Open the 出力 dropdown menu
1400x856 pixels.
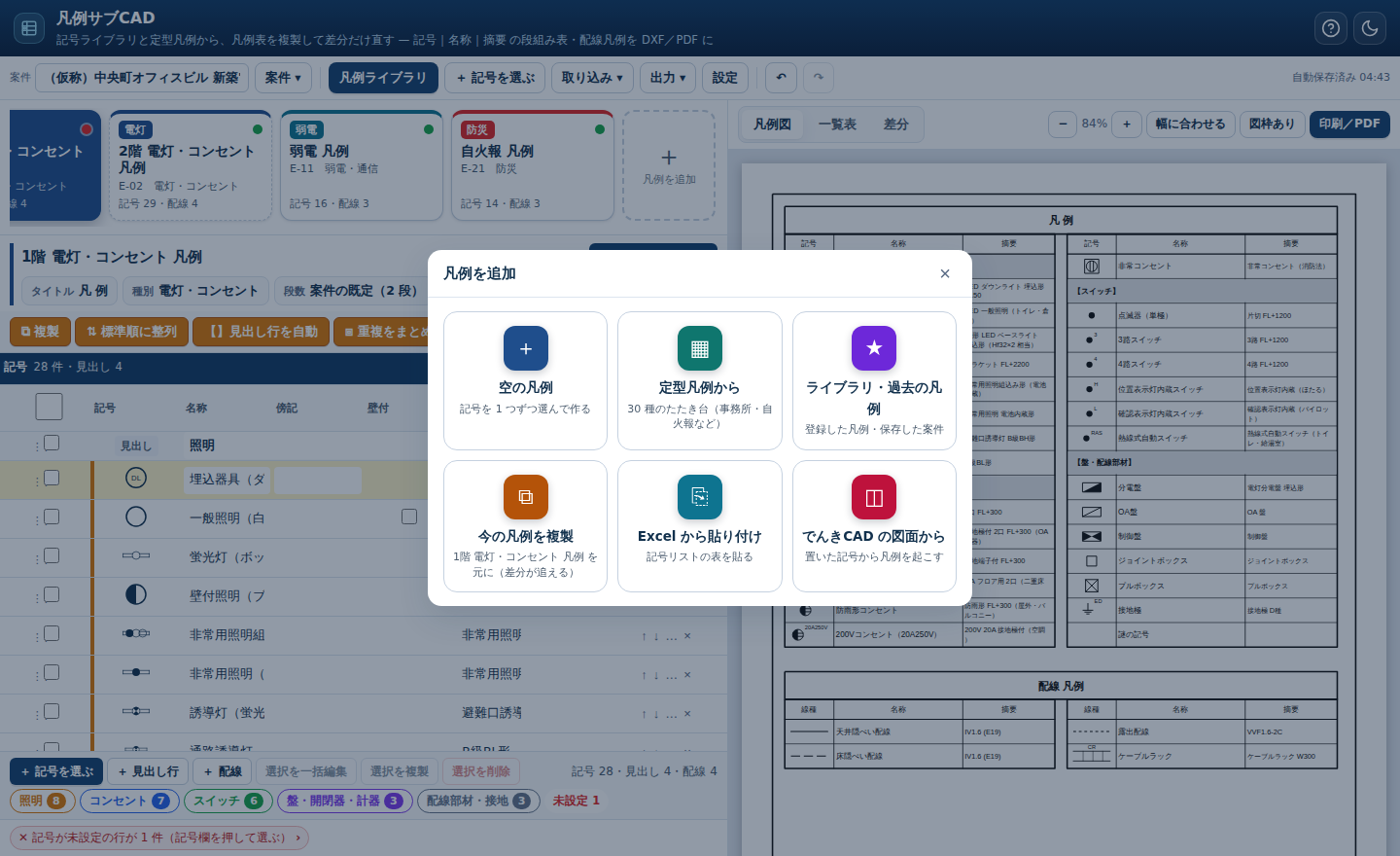pos(668,78)
